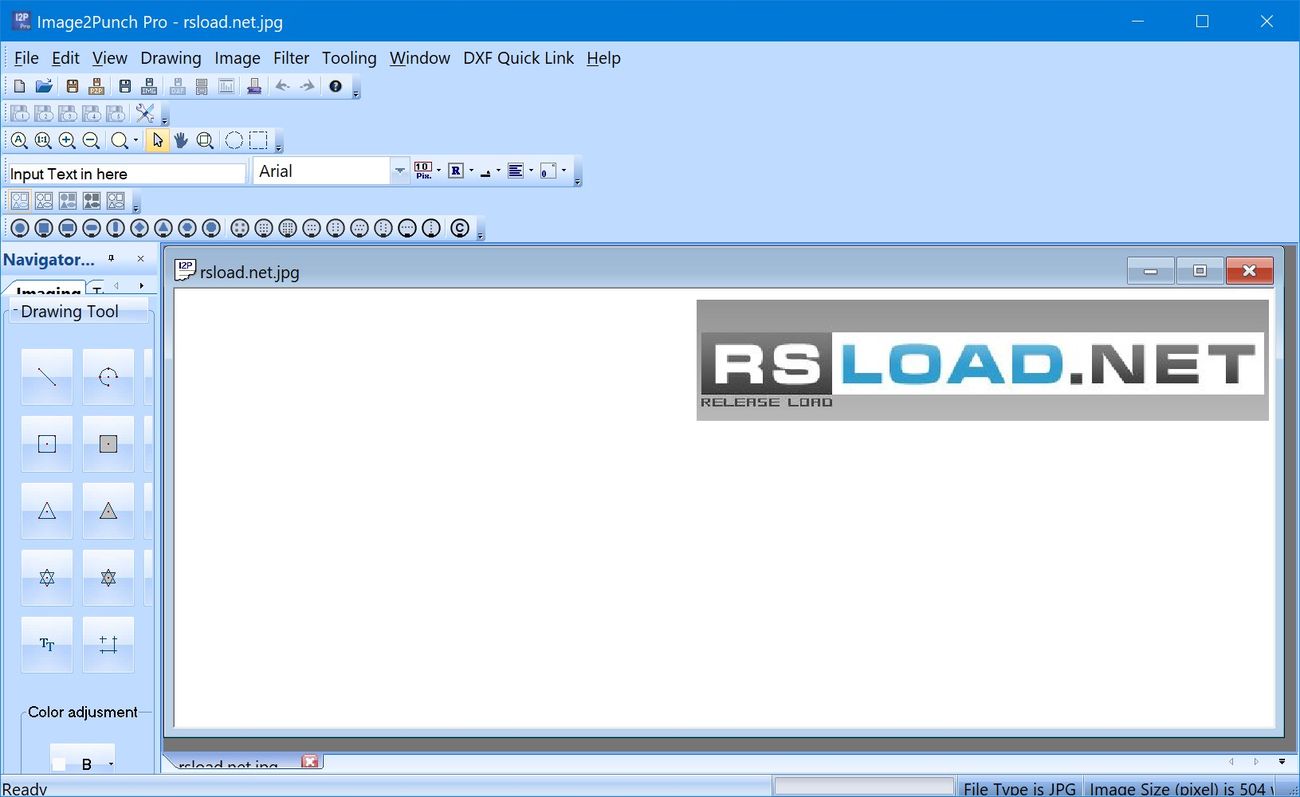The image size is (1300, 797).
Task: Open the Filter menu
Action: point(291,58)
